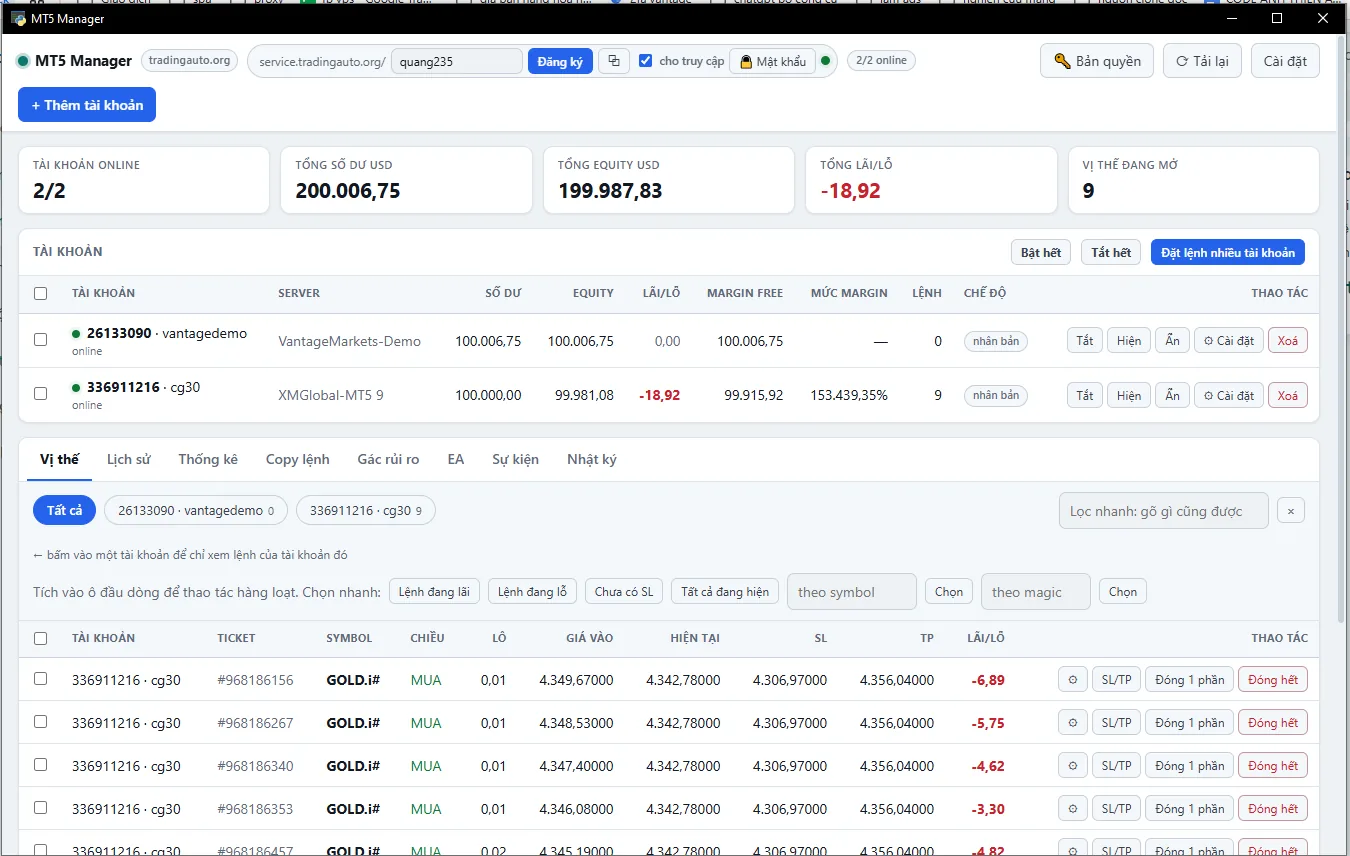
Task: Click Đặt lệnh nhiều tài khoản button
Action: tap(1228, 252)
